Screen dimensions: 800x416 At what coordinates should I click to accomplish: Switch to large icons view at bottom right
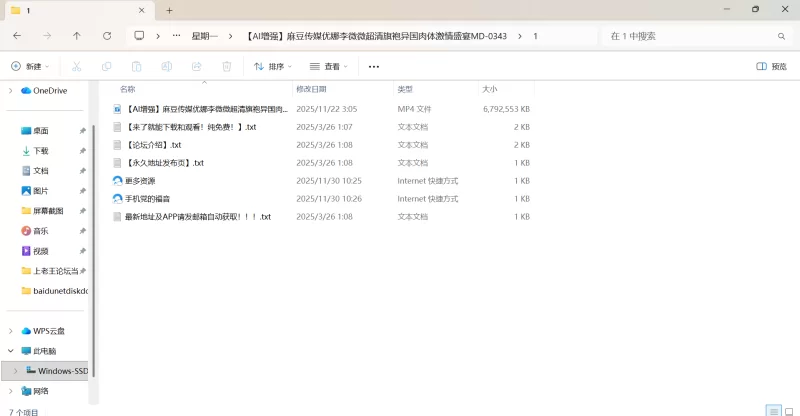(788, 410)
